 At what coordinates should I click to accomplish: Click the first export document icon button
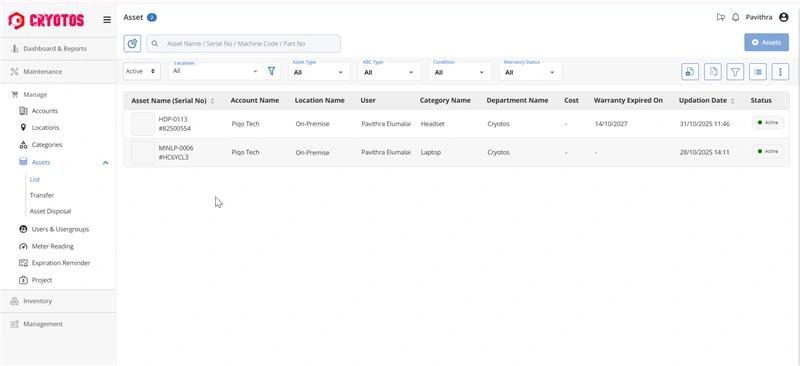[690, 72]
